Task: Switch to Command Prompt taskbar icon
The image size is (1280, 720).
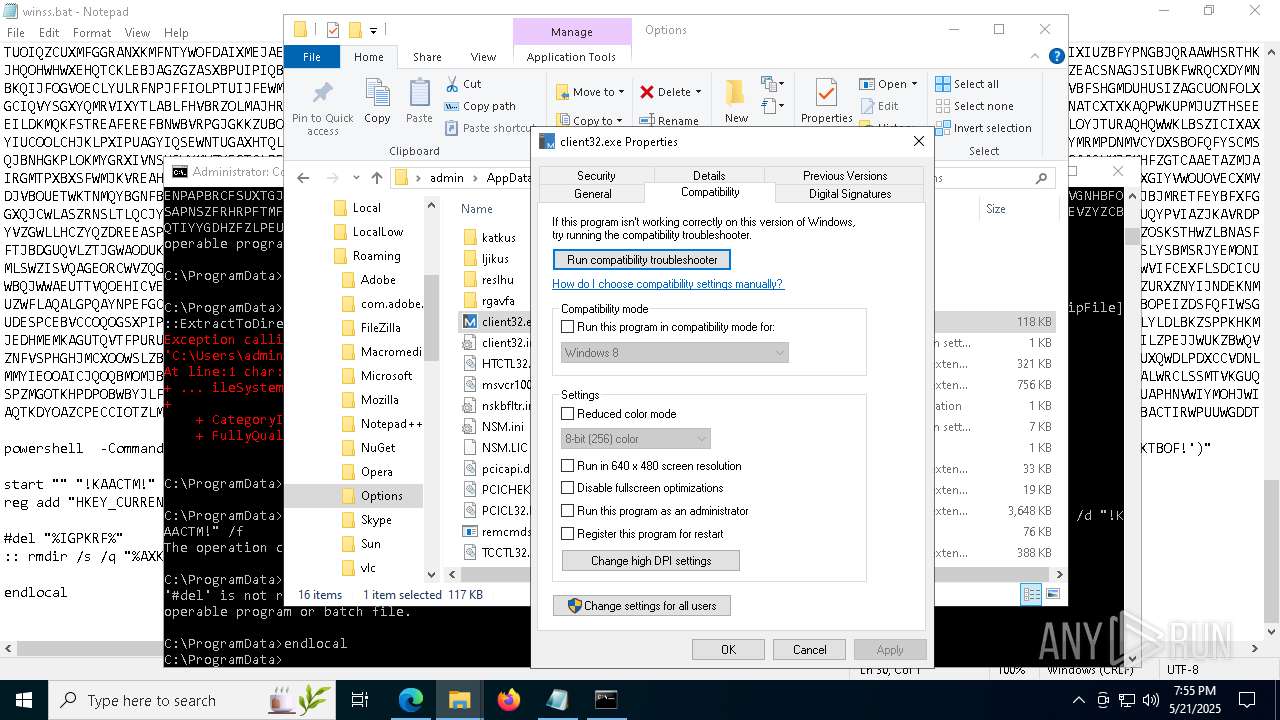Action: click(x=606, y=700)
